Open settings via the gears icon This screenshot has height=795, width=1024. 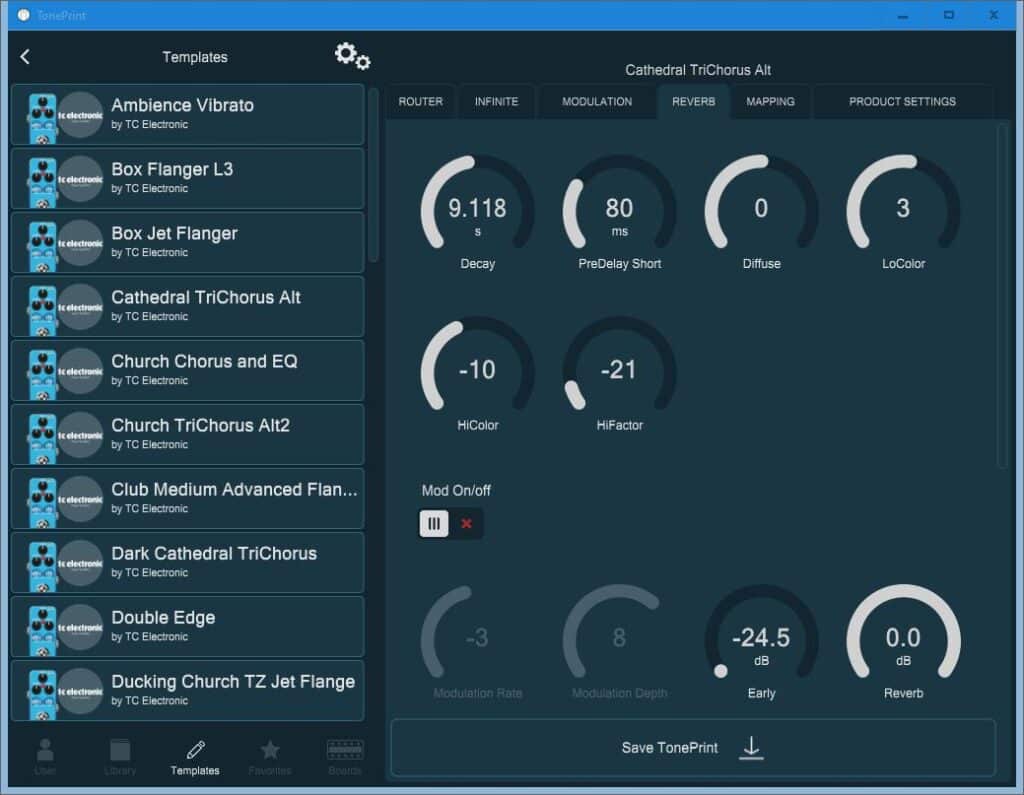pyautogui.click(x=352, y=56)
